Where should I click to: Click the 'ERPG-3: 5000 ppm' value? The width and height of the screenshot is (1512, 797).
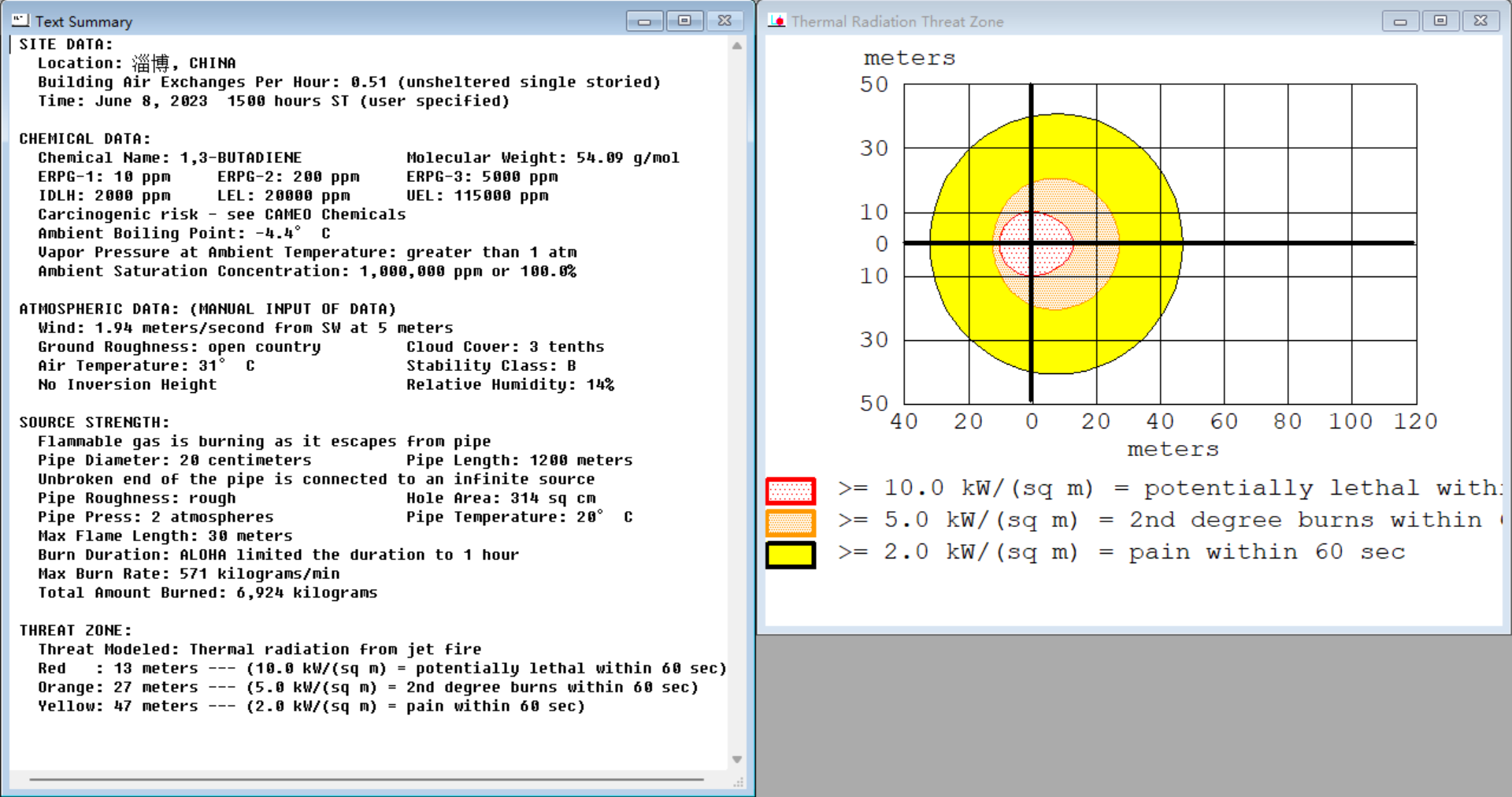(482, 176)
